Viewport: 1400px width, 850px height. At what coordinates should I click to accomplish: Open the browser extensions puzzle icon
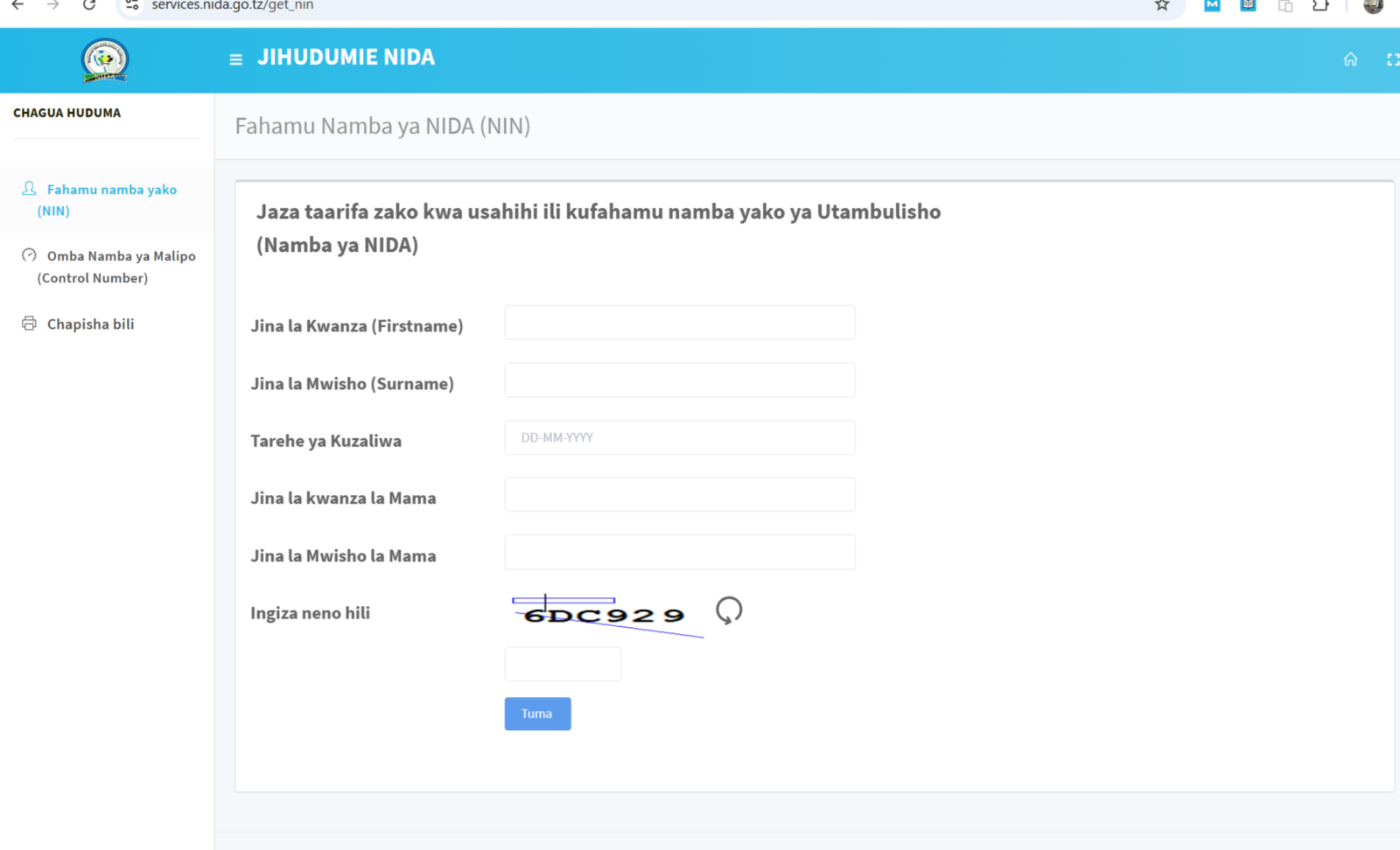(x=1320, y=5)
